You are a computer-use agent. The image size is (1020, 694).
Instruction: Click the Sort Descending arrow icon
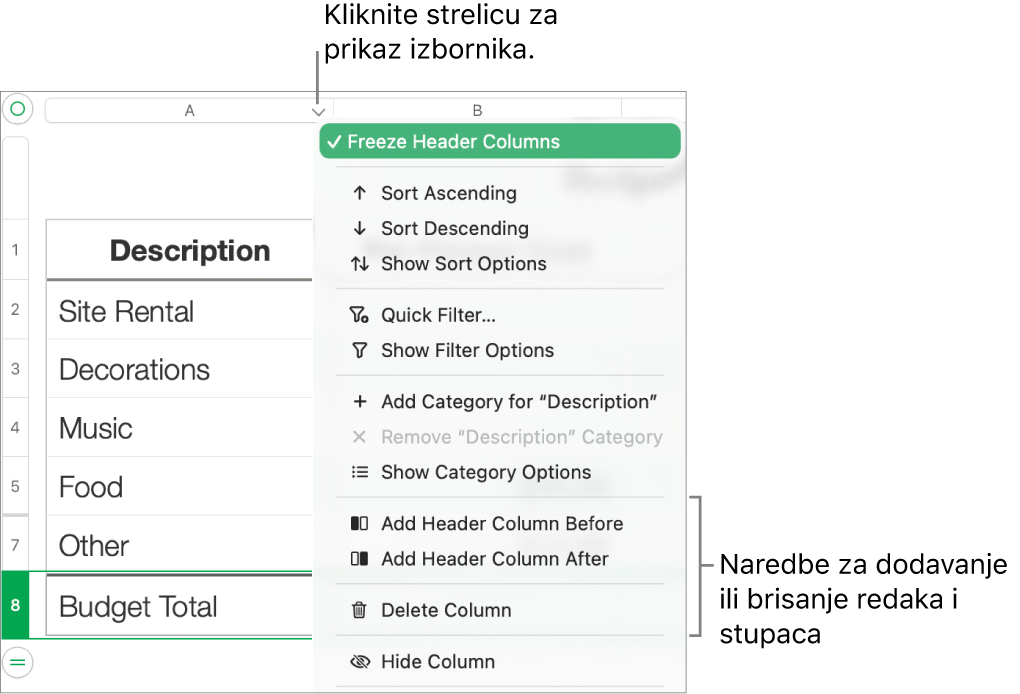tap(360, 229)
